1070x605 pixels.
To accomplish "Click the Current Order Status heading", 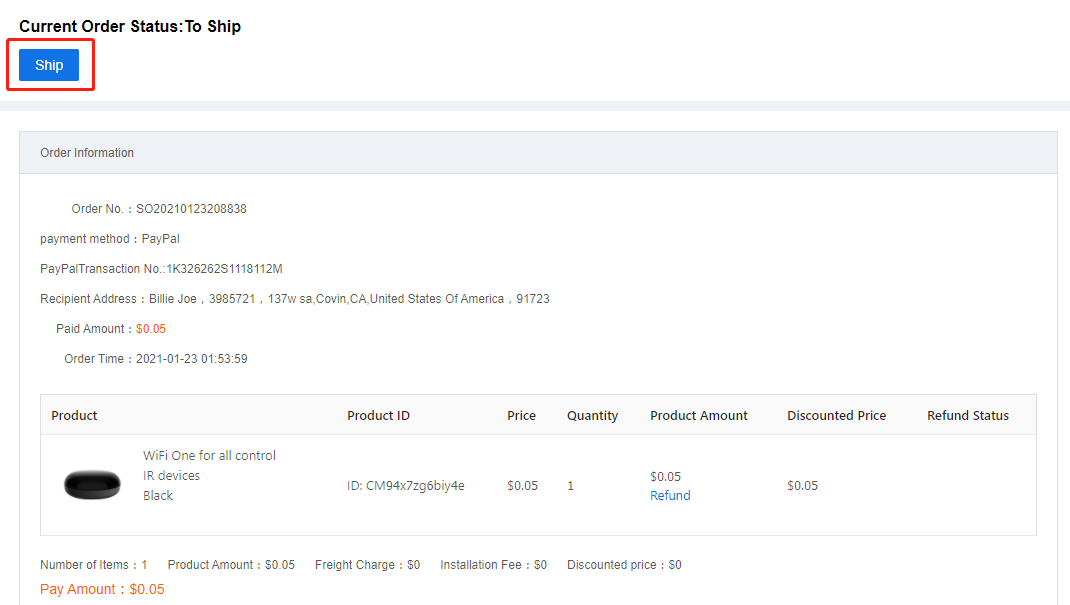I will (x=130, y=27).
